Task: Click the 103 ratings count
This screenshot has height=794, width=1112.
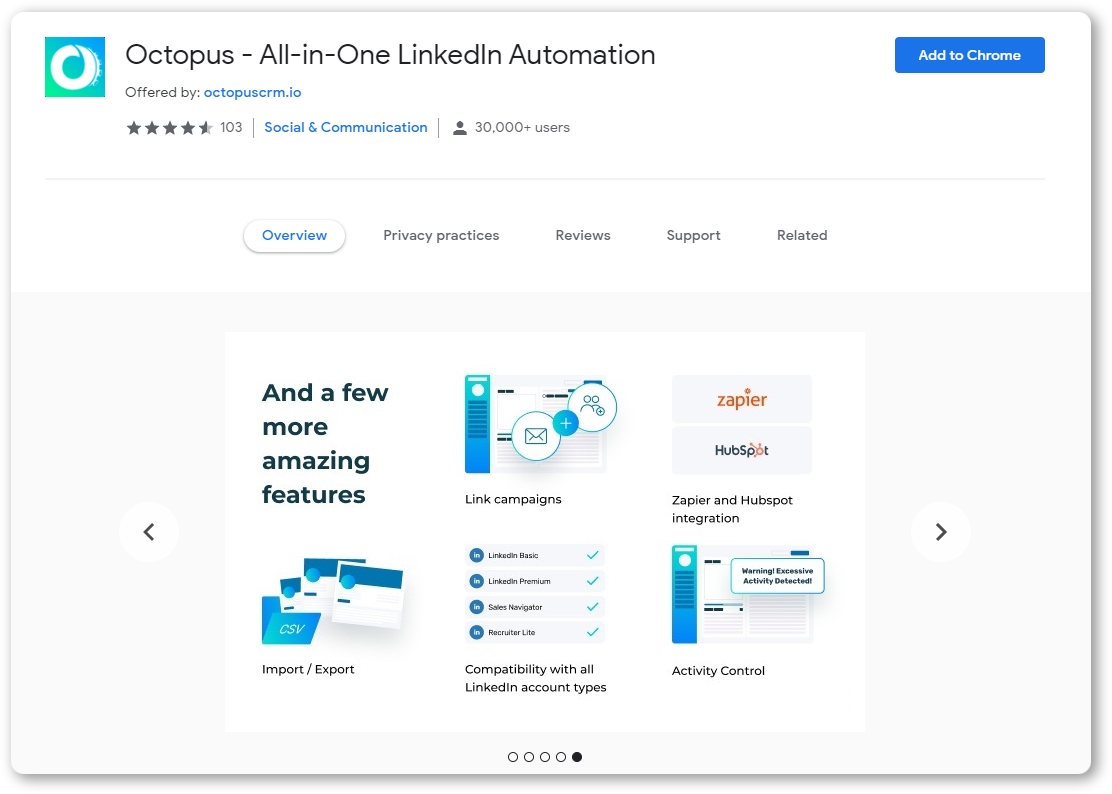Action: coord(231,128)
